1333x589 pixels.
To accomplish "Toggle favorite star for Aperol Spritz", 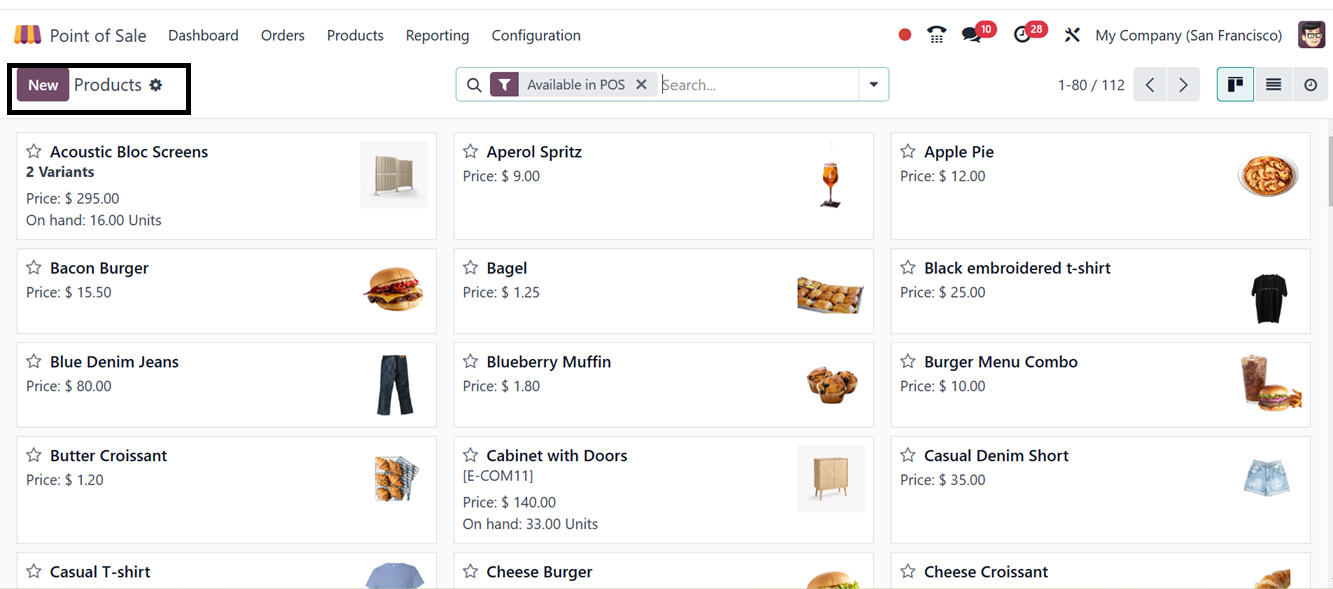I will 470,152.
